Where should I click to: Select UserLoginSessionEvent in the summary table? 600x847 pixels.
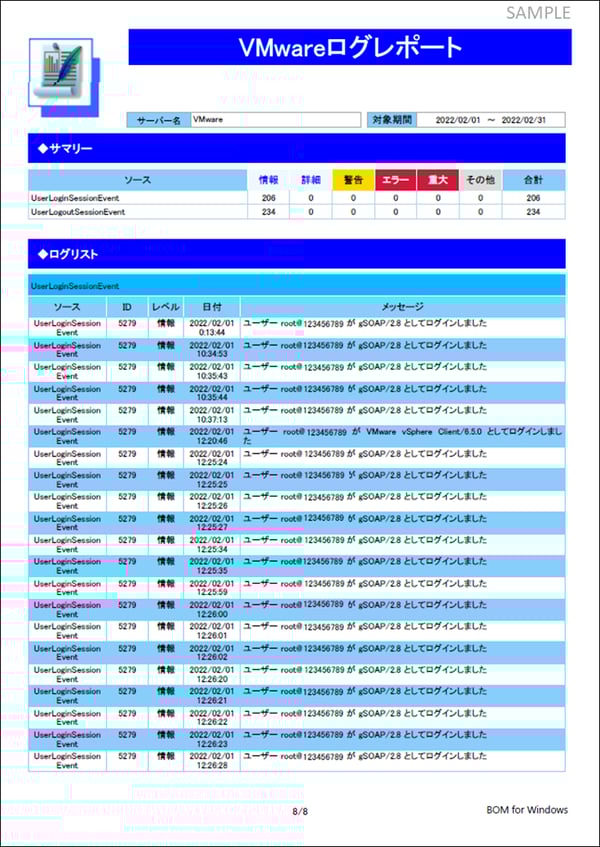point(75,198)
